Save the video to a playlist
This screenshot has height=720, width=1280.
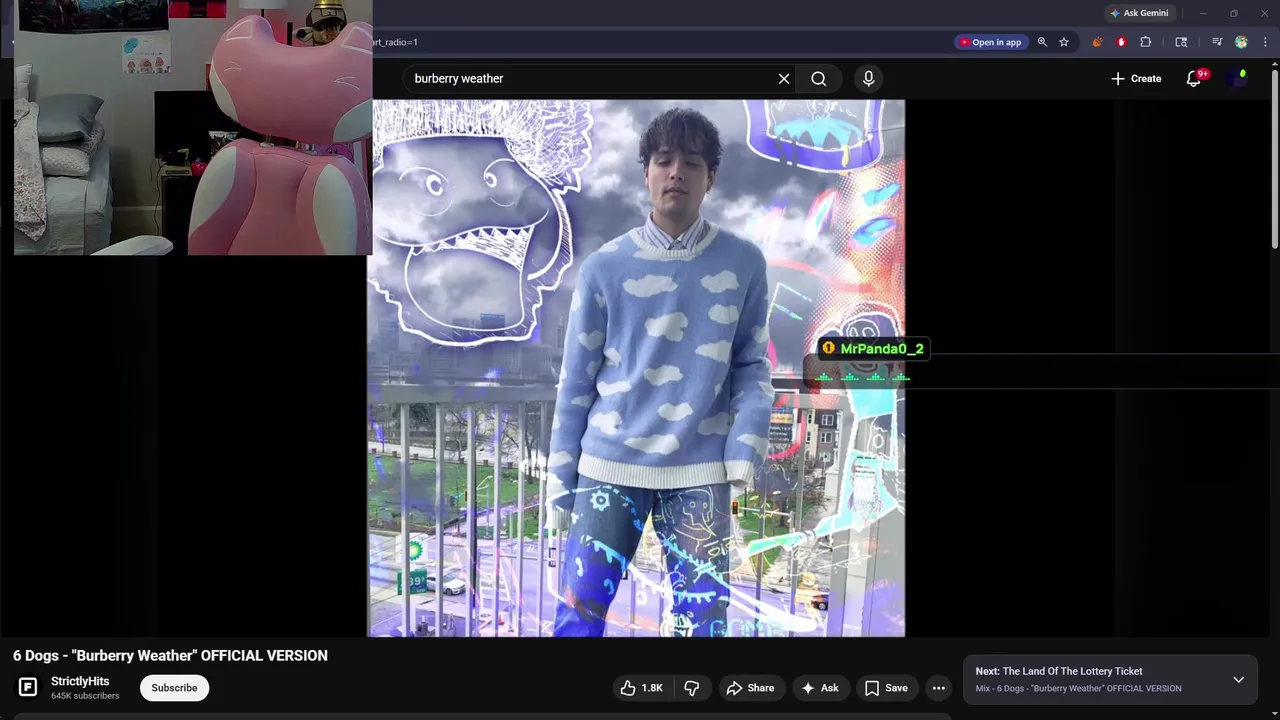click(886, 688)
